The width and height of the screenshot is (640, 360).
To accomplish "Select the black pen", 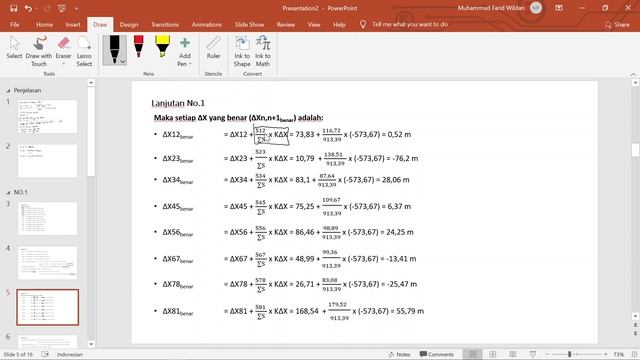I will point(114,50).
